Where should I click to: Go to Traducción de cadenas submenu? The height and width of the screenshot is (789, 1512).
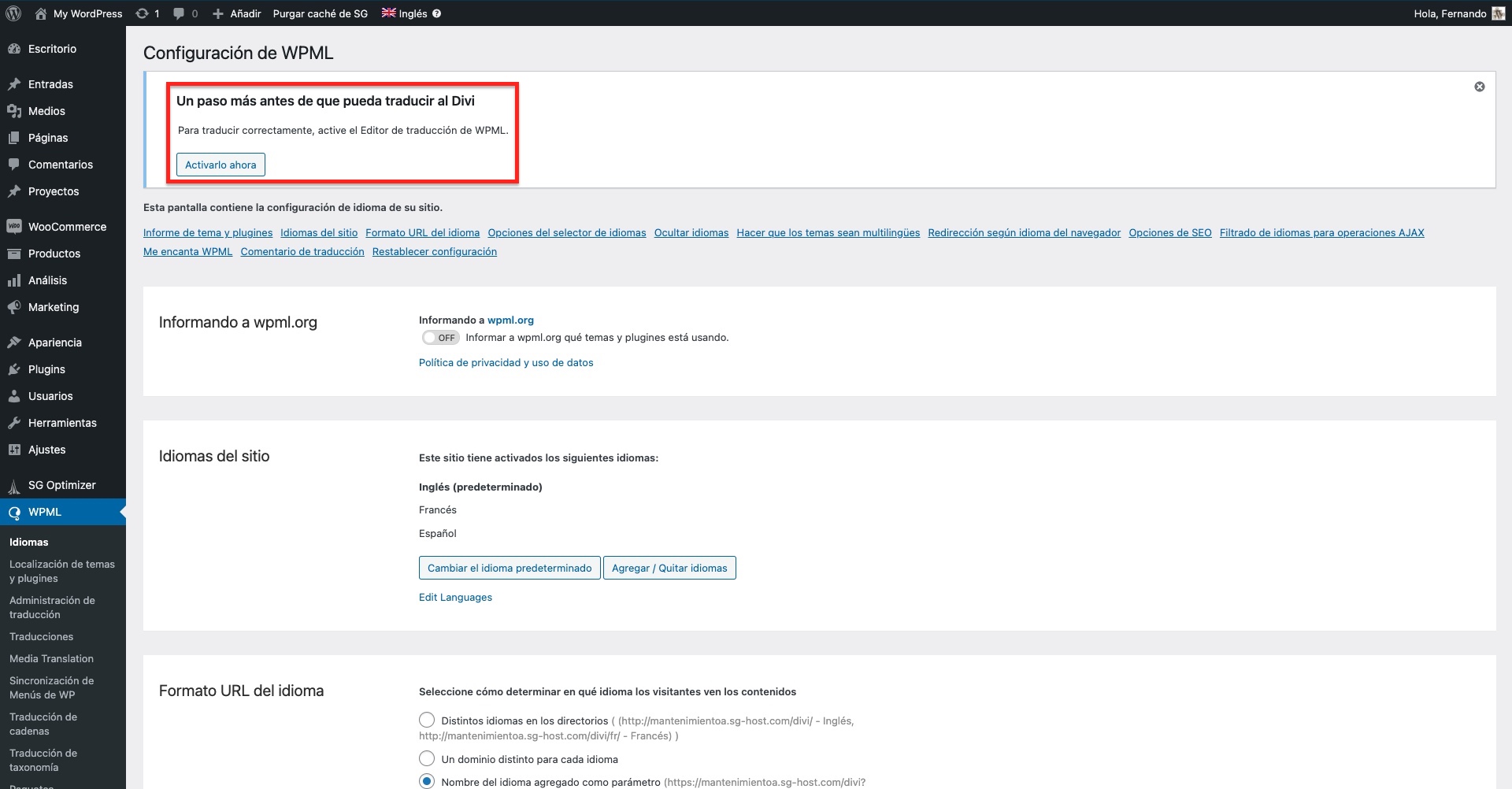(43, 724)
